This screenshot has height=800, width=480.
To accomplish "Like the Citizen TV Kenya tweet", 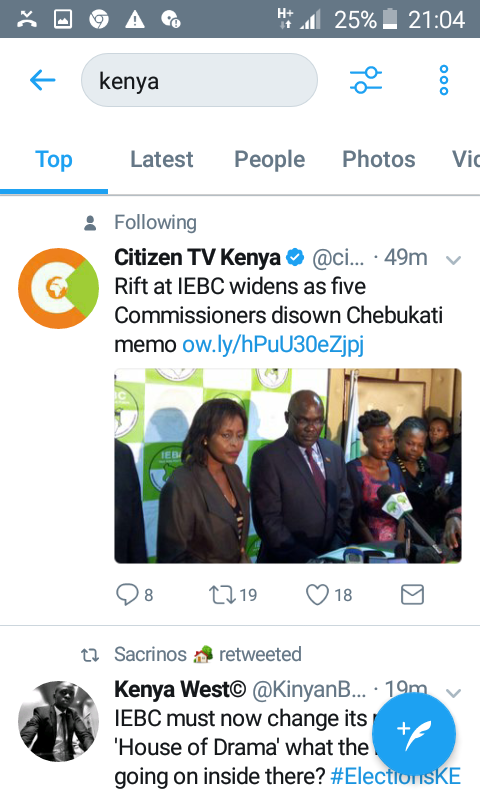I will point(317,594).
